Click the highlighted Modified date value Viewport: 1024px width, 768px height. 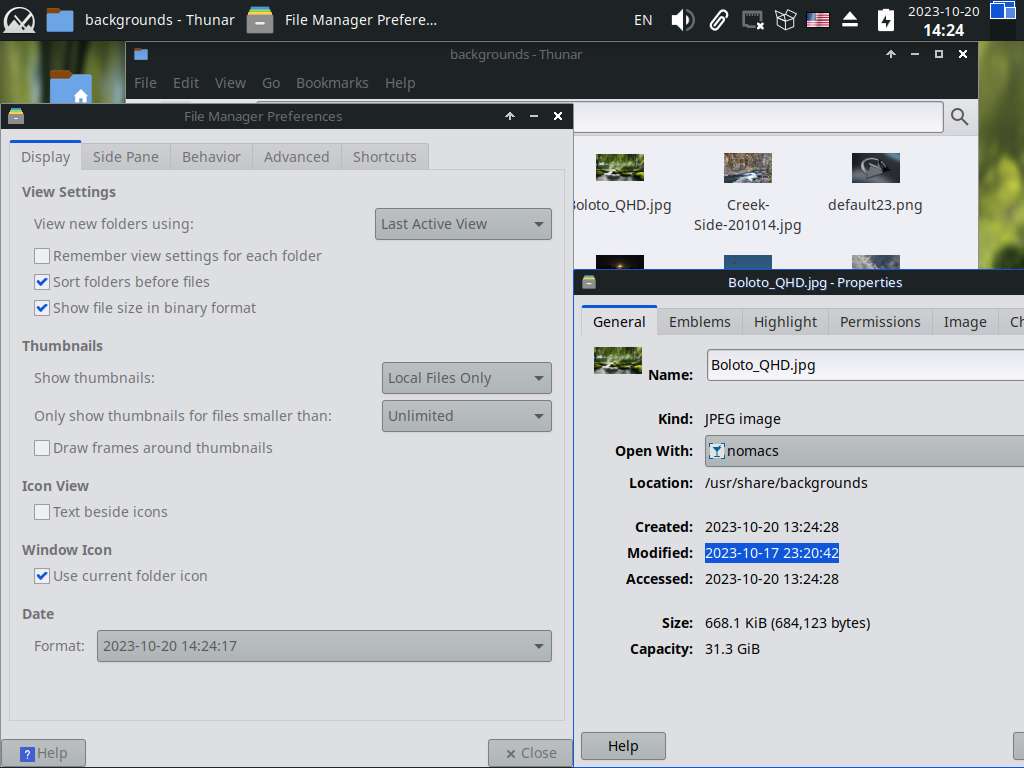pyautogui.click(x=771, y=553)
